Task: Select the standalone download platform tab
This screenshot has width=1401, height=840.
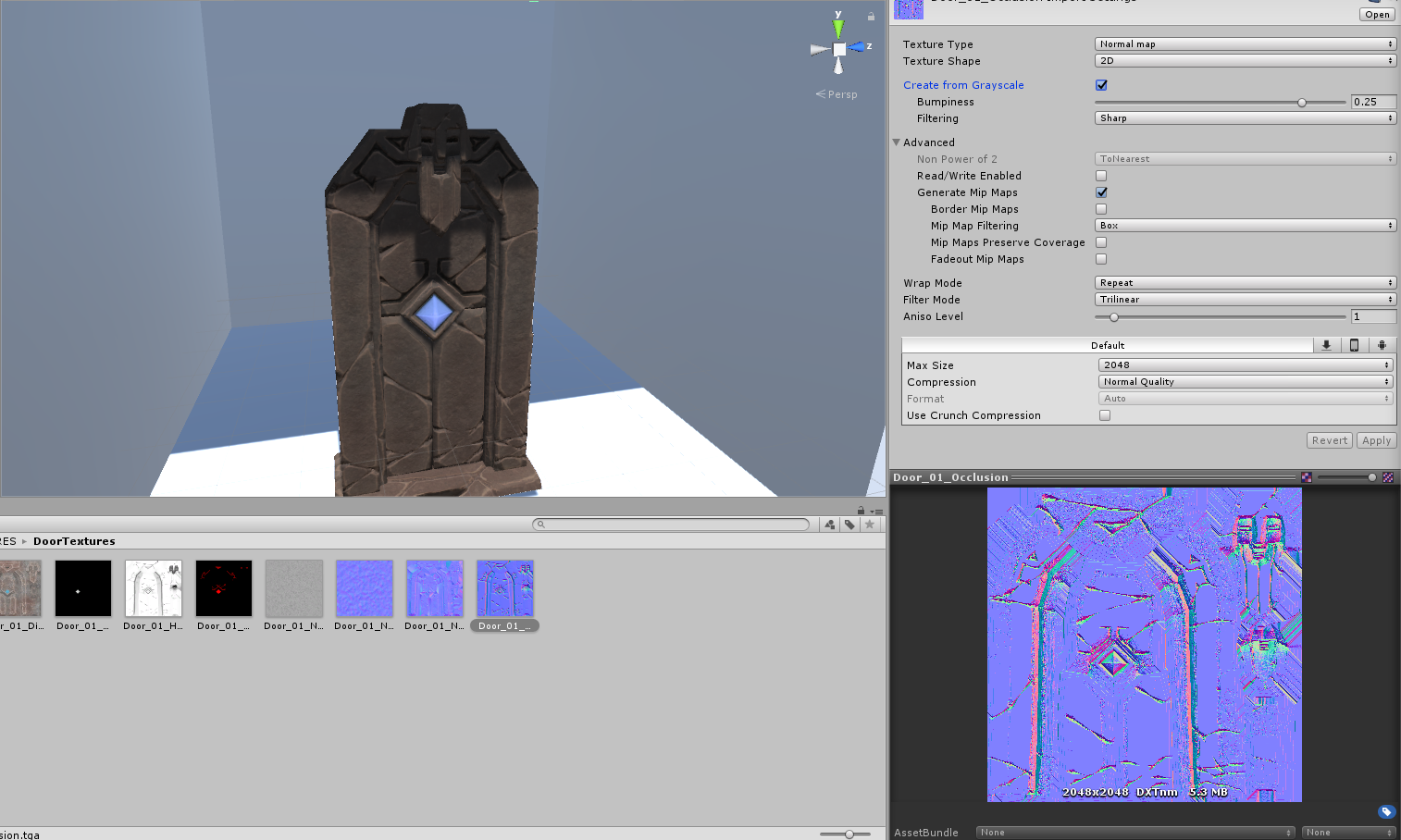Action: [1326, 345]
